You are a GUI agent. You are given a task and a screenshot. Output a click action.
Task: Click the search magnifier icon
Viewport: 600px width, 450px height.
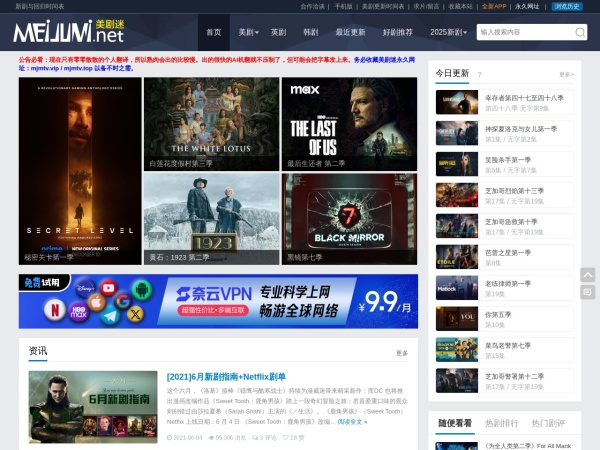(580, 33)
